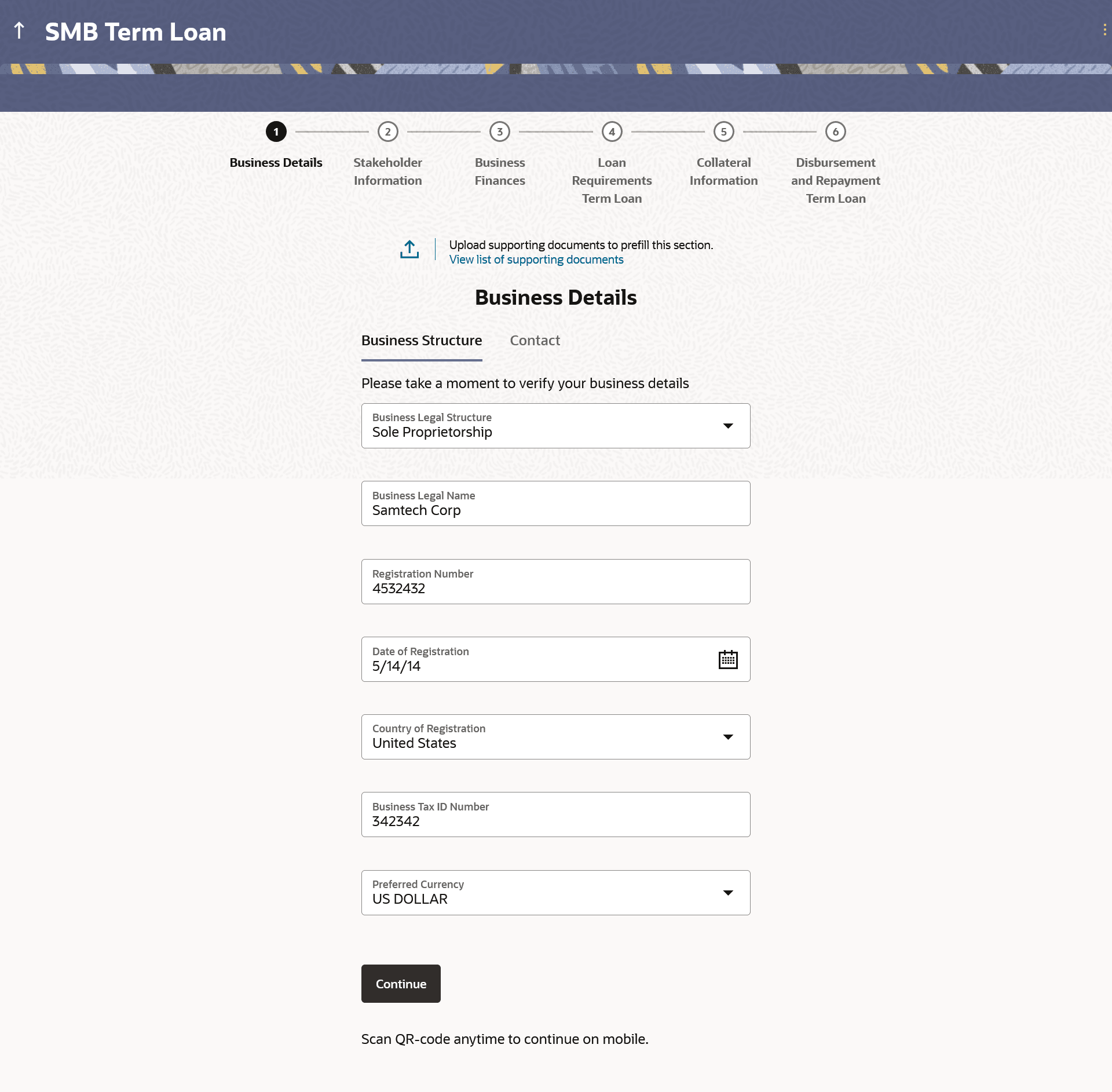The width and height of the screenshot is (1112, 1092).
Task: Go to step 6 Disbursement and Repayment circle
Action: [x=835, y=132]
